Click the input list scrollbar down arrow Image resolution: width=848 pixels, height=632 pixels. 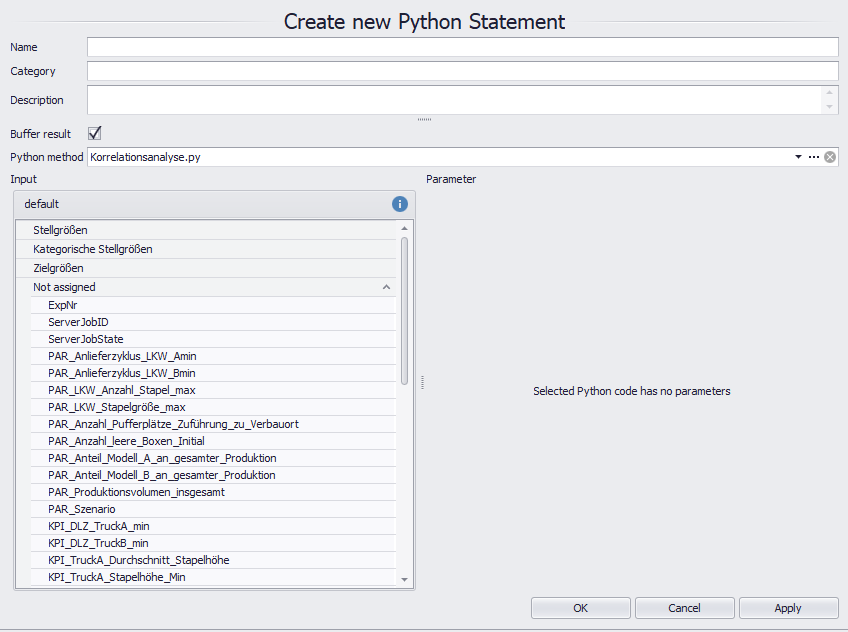click(x=405, y=578)
